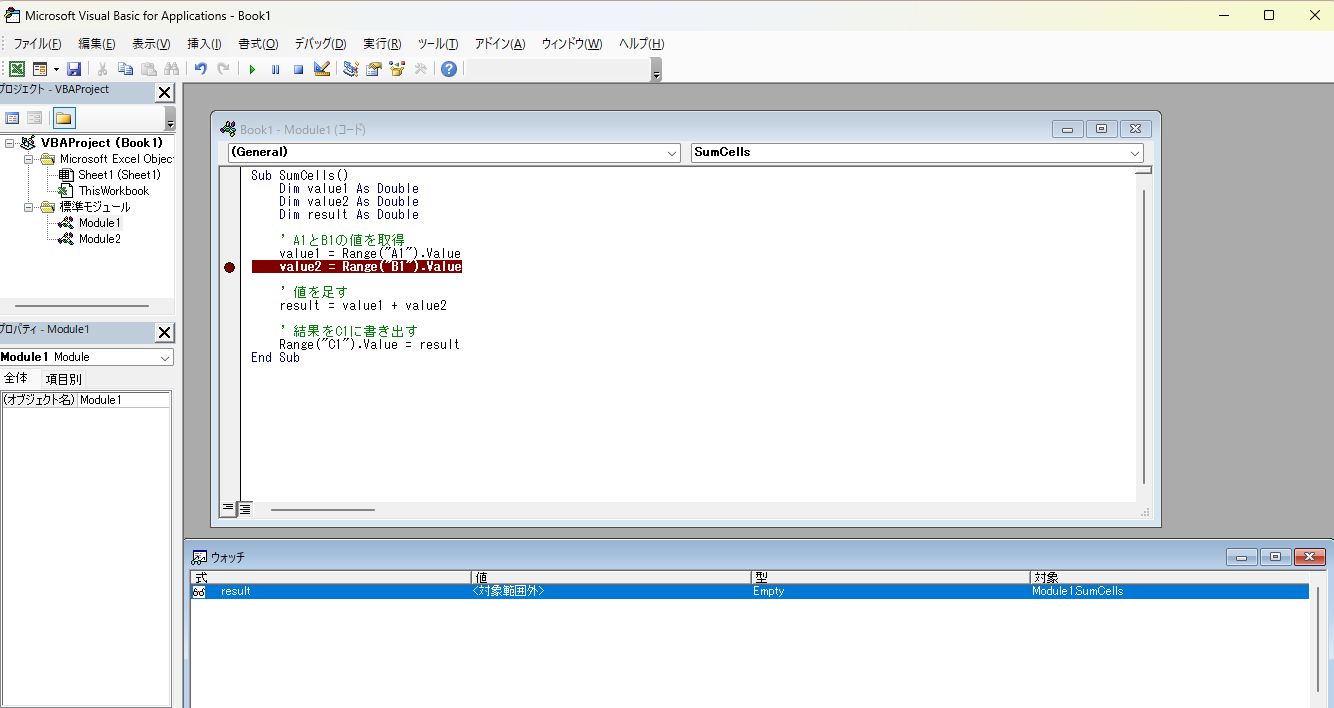Image resolution: width=1334 pixels, height=708 pixels.
Task: Select the result watch row
Action: tap(749, 591)
